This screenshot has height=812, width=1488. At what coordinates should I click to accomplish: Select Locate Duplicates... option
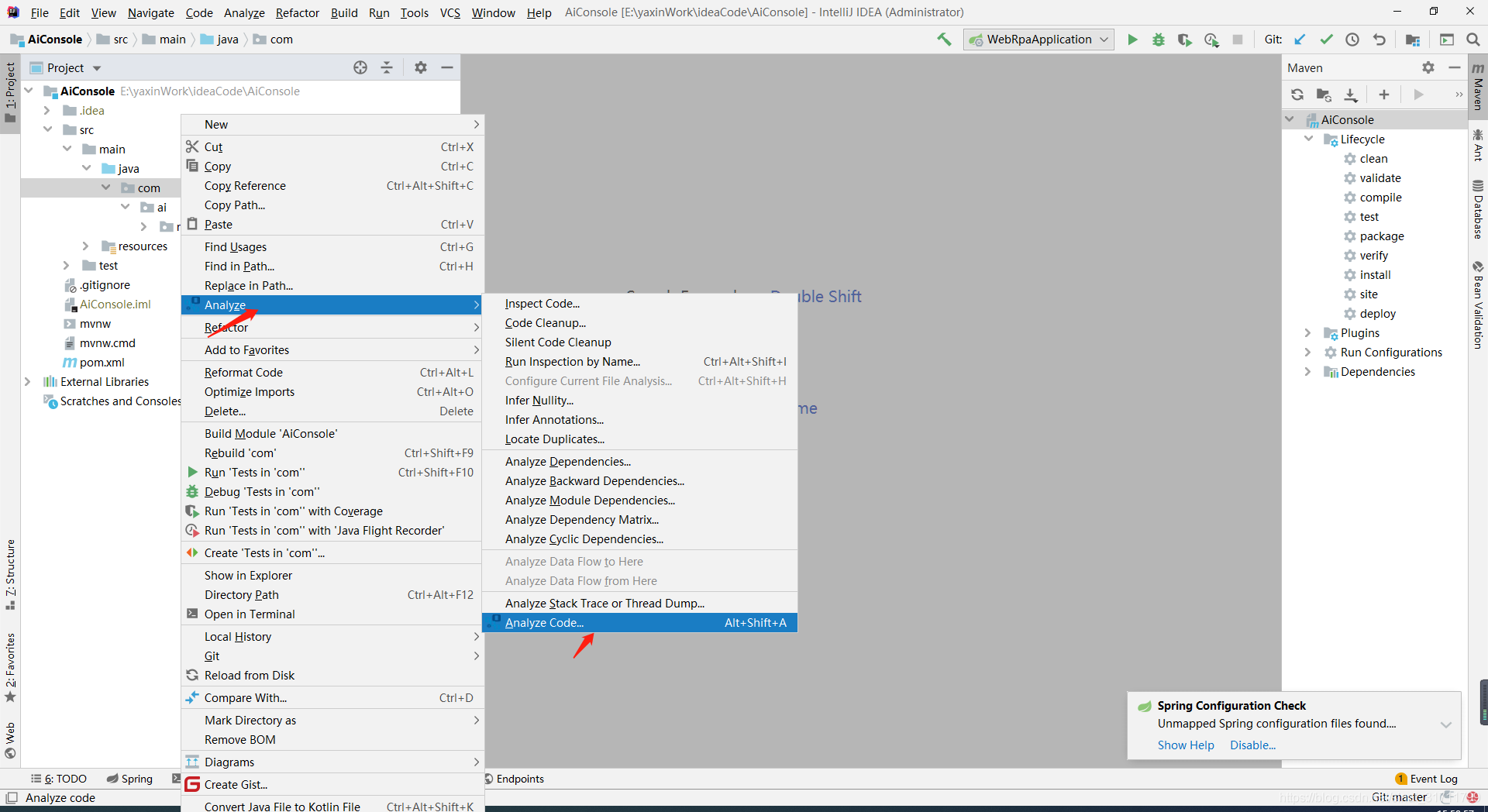click(x=639, y=439)
